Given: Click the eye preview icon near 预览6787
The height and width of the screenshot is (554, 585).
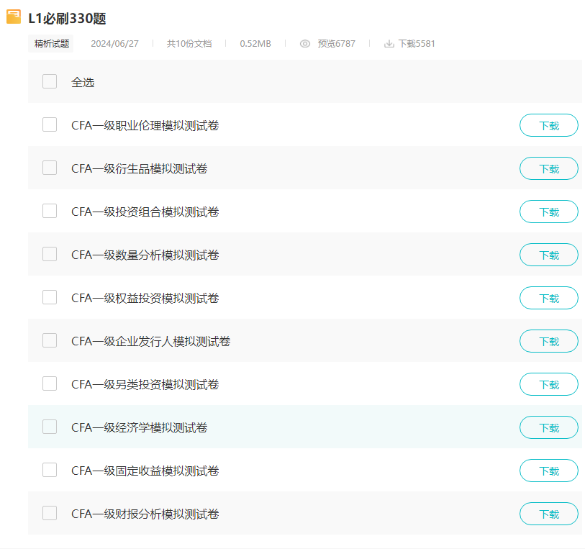Looking at the screenshot, I should click(305, 44).
